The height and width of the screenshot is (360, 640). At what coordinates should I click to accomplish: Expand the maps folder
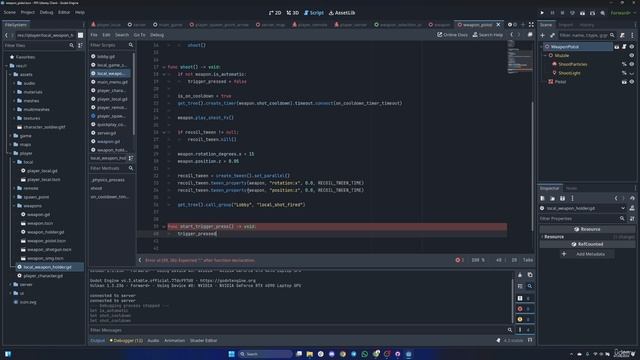click(x=11, y=144)
